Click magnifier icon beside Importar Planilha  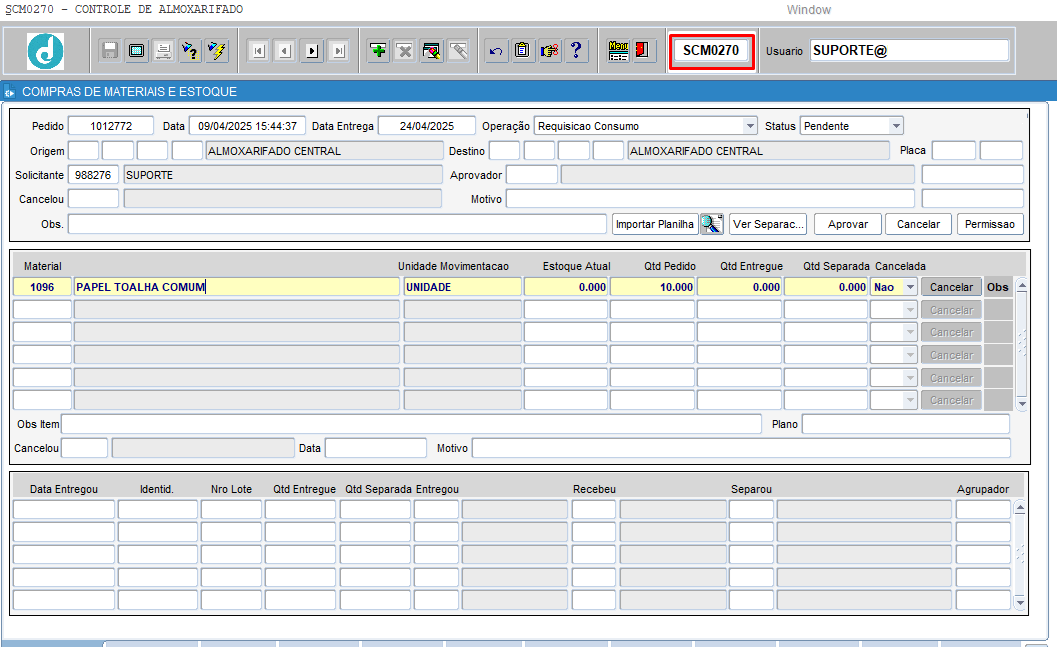tap(711, 224)
